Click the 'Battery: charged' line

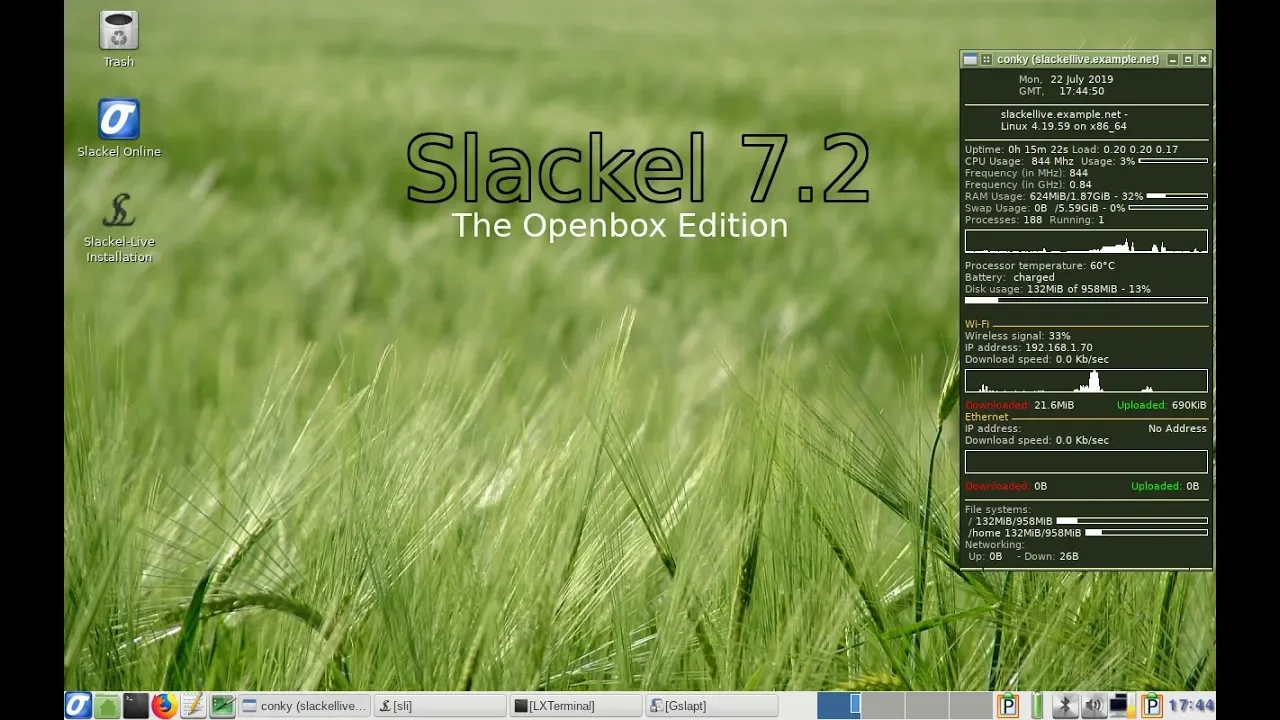(x=1009, y=277)
